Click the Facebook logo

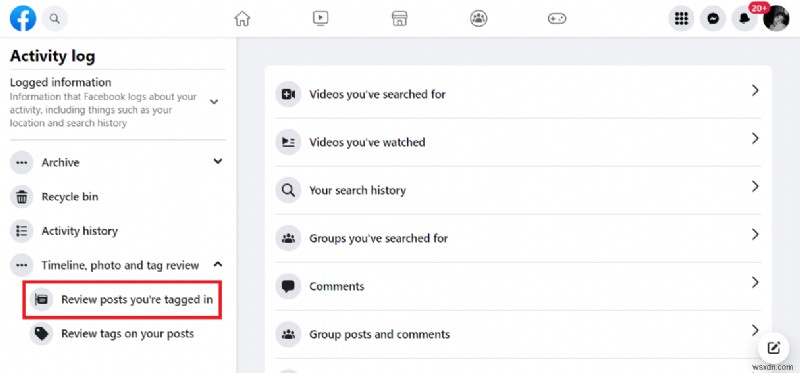pos(23,19)
